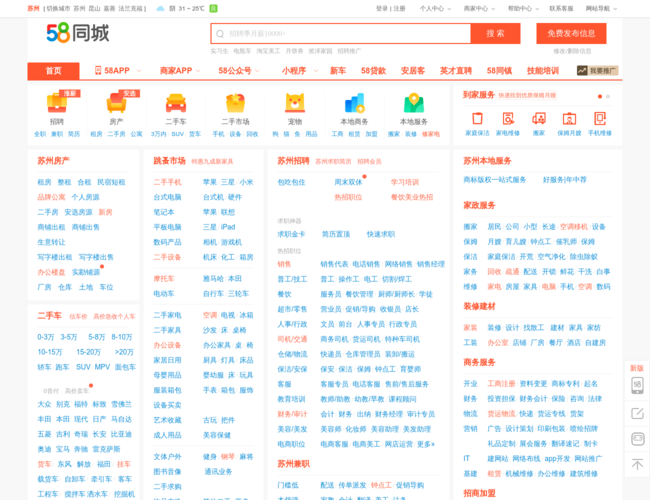650x500 pixels.
Task: Click the green air-quality badge near the weather
Action: point(213,8)
